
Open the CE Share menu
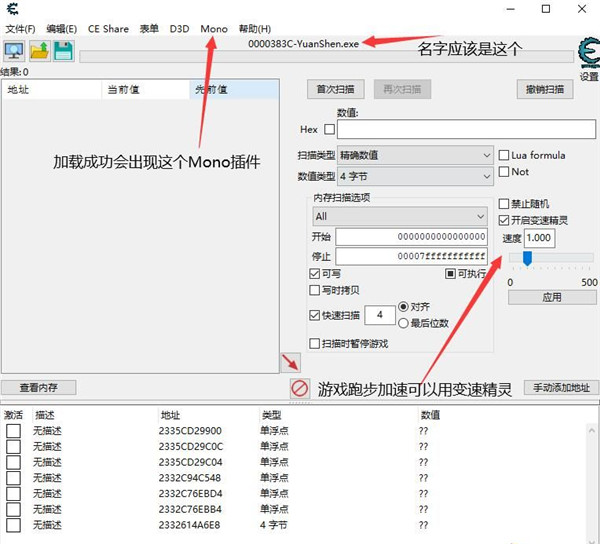108,29
